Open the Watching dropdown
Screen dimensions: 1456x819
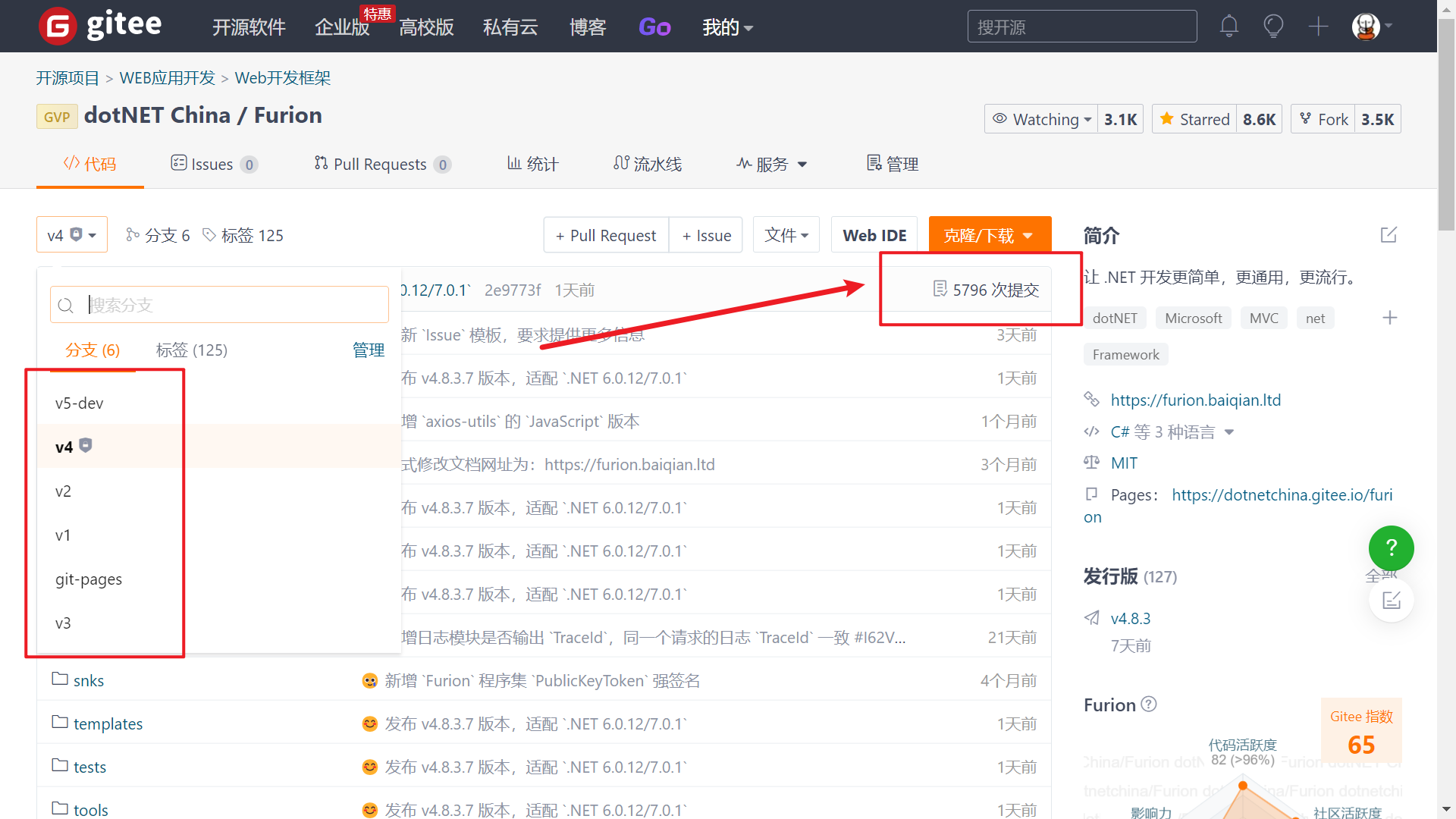(1041, 119)
